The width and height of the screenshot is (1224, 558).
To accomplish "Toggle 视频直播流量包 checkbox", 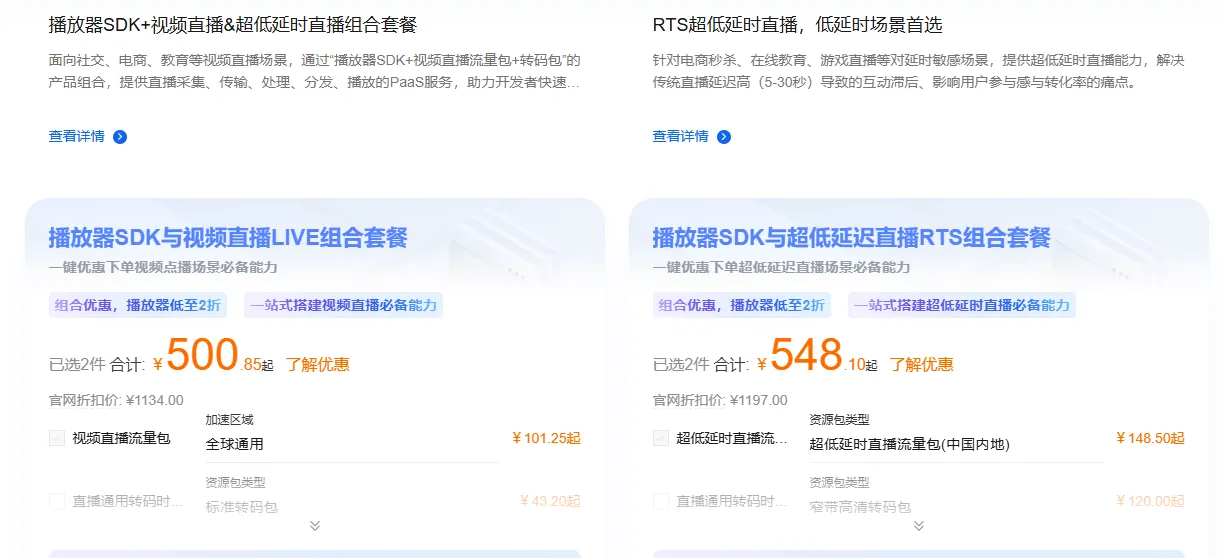I will click(x=57, y=438).
